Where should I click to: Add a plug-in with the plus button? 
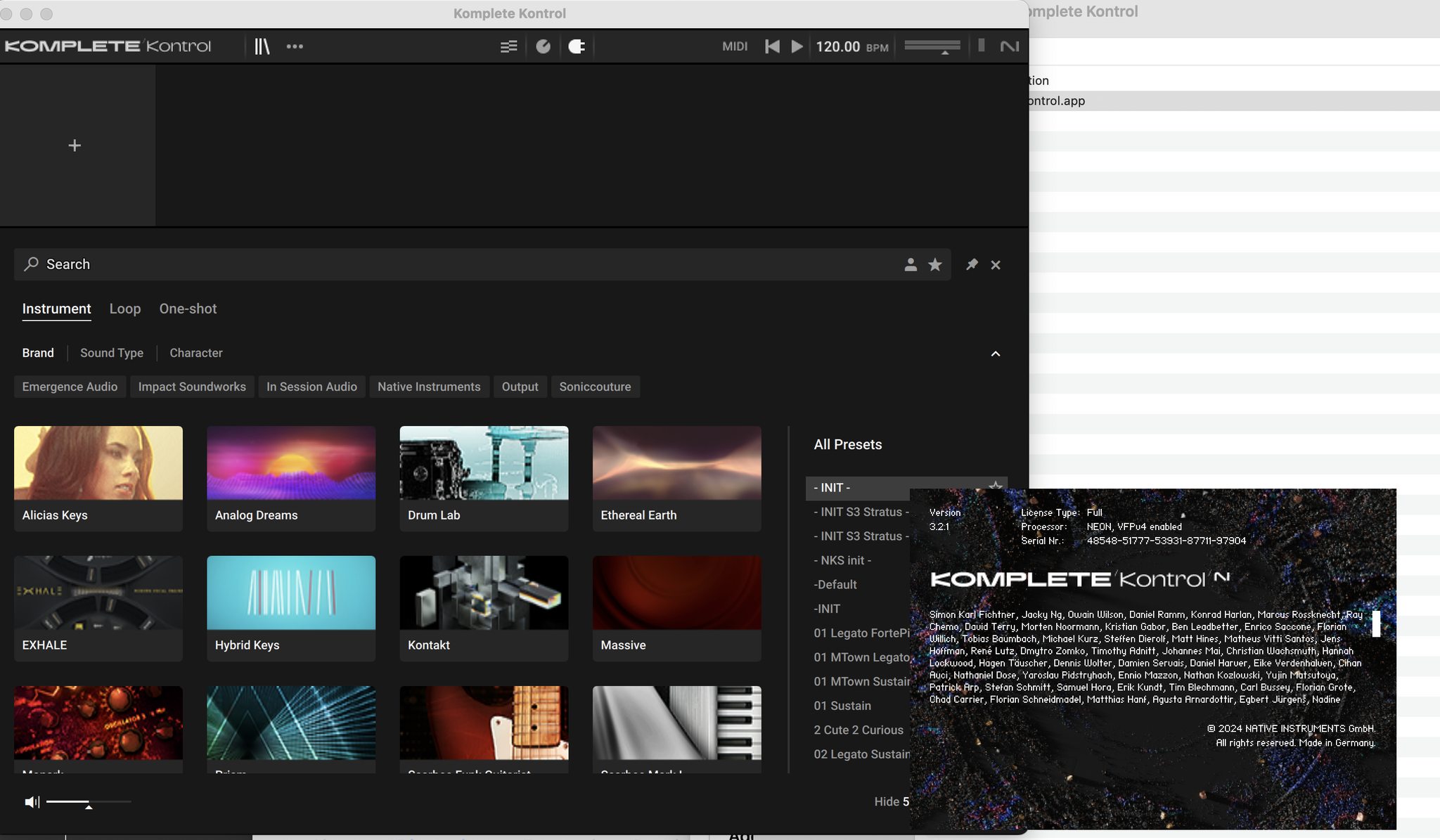pyautogui.click(x=75, y=146)
